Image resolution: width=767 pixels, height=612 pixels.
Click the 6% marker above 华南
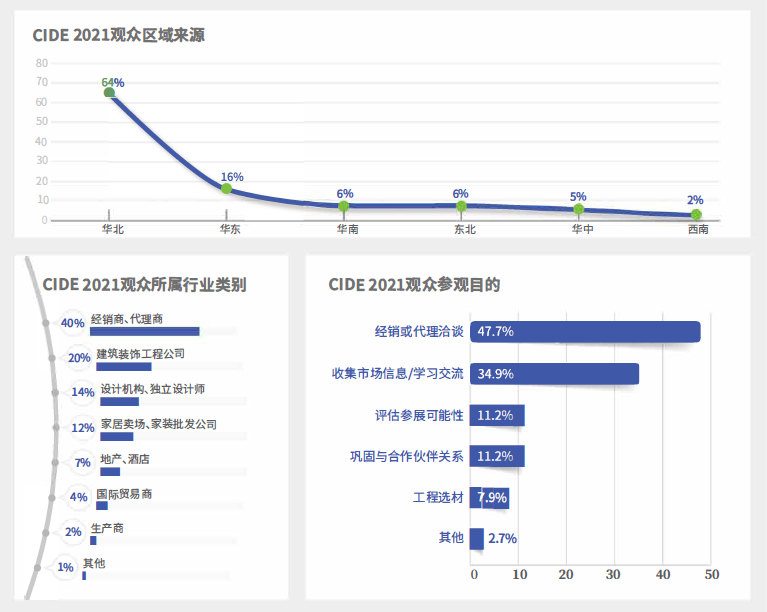coord(344,206)
